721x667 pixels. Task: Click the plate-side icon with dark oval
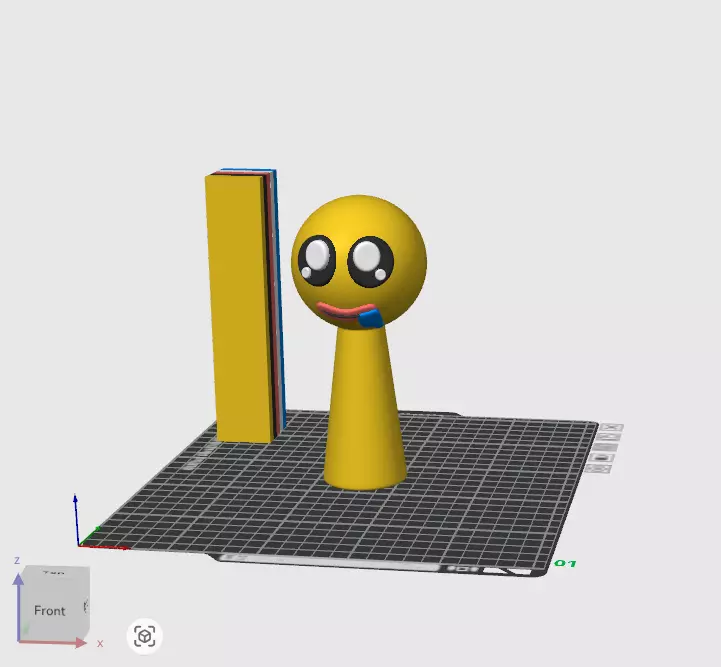(x=601, y=458)
